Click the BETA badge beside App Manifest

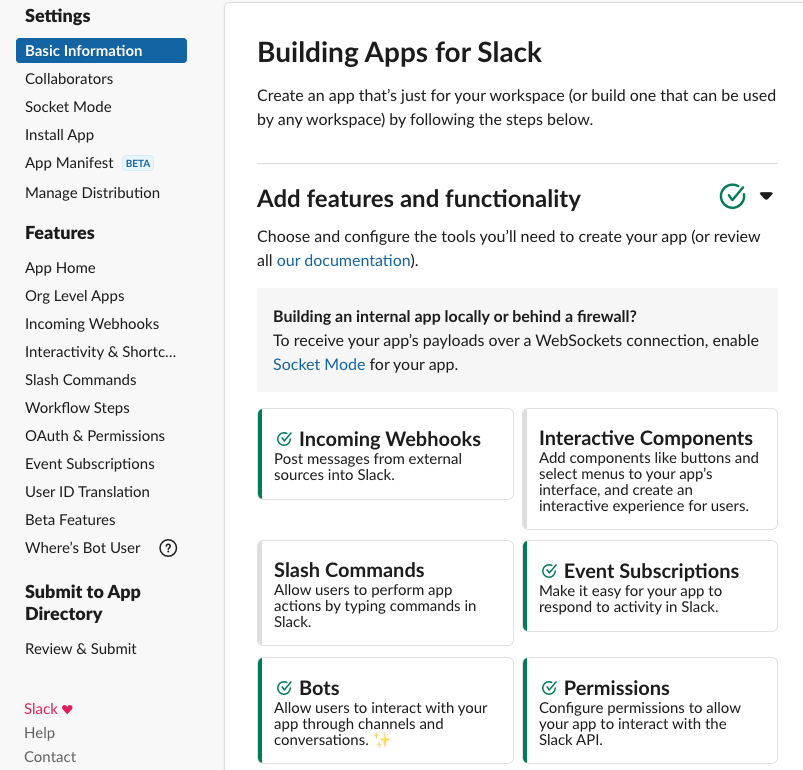138,163
